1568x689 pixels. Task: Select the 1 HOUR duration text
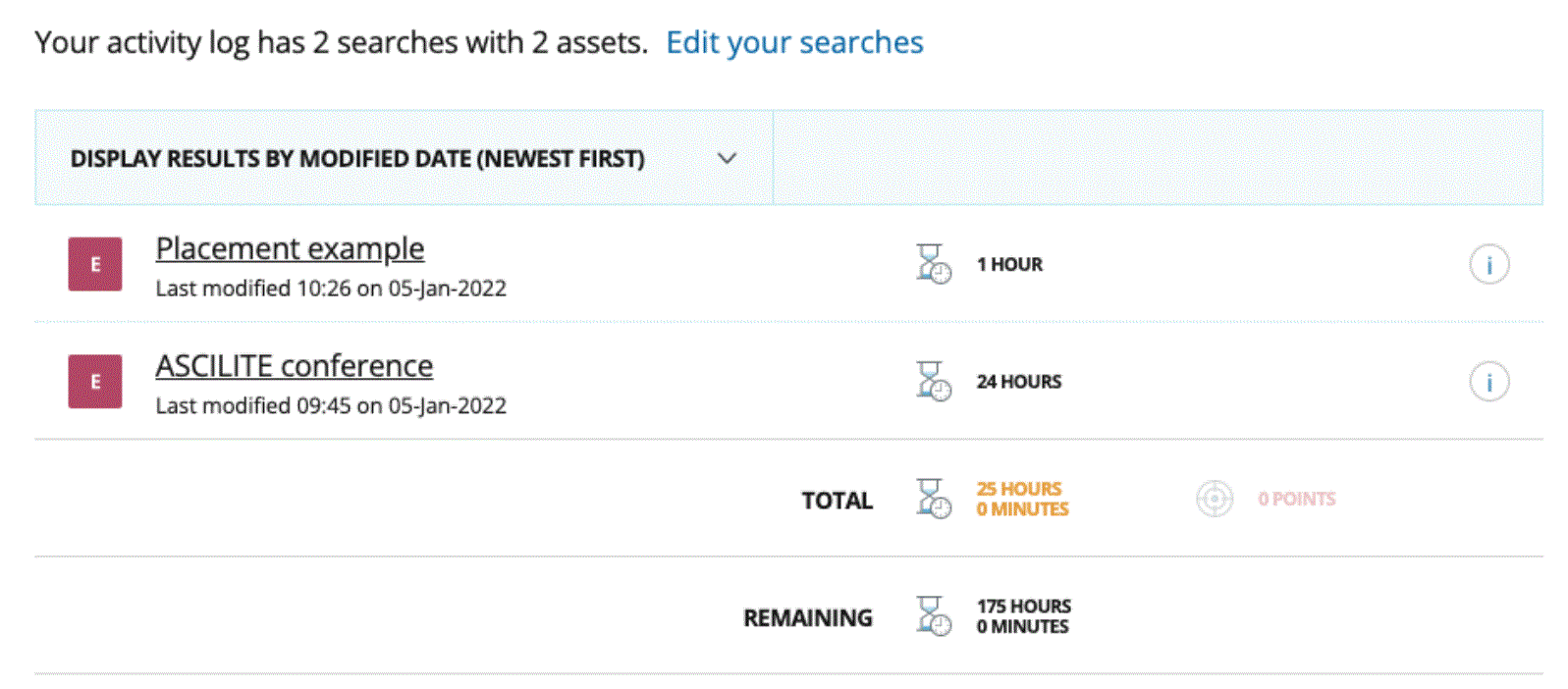pos(1009,264)
